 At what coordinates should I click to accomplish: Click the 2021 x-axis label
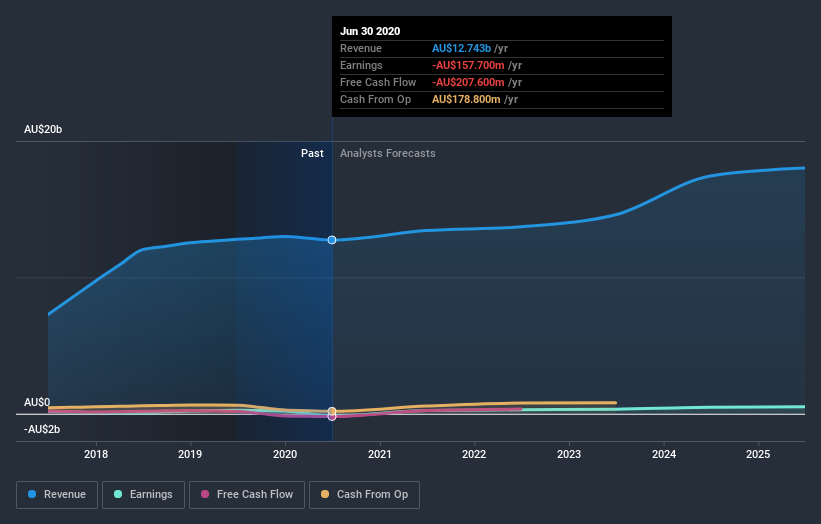click(380, 454)
